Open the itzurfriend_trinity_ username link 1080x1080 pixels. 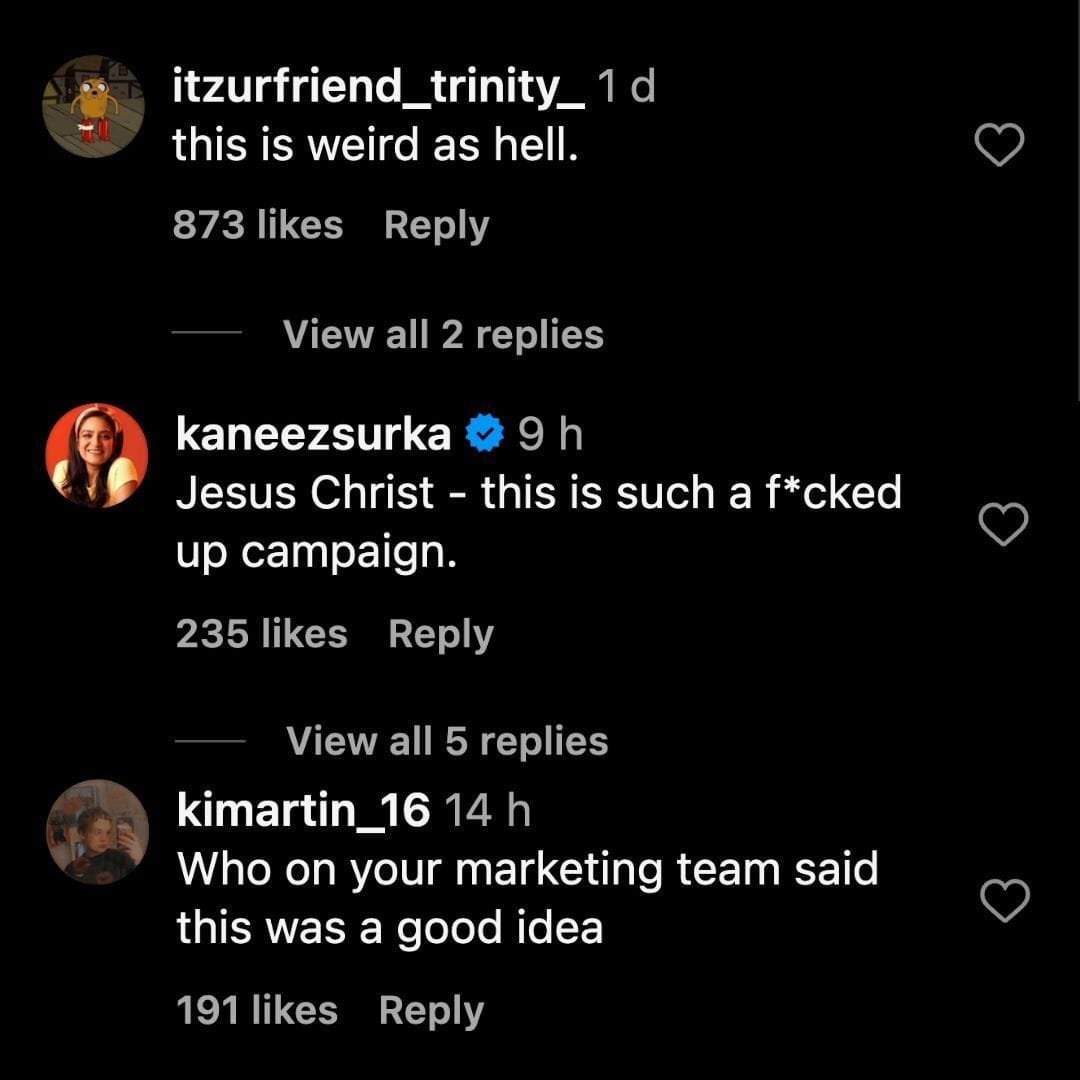379,89
